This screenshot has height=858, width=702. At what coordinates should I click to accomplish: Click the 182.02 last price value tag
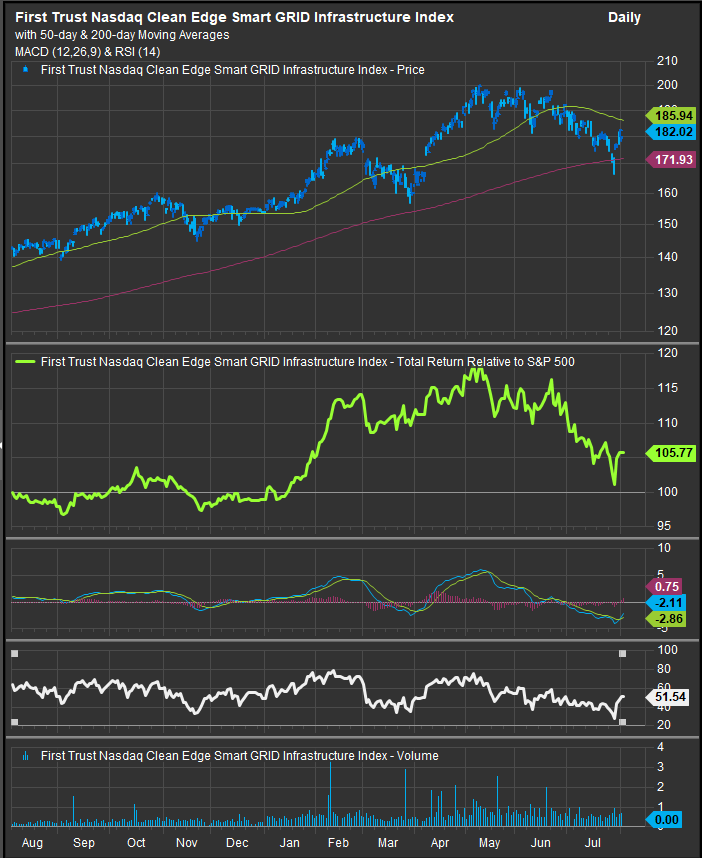[670, 132]
